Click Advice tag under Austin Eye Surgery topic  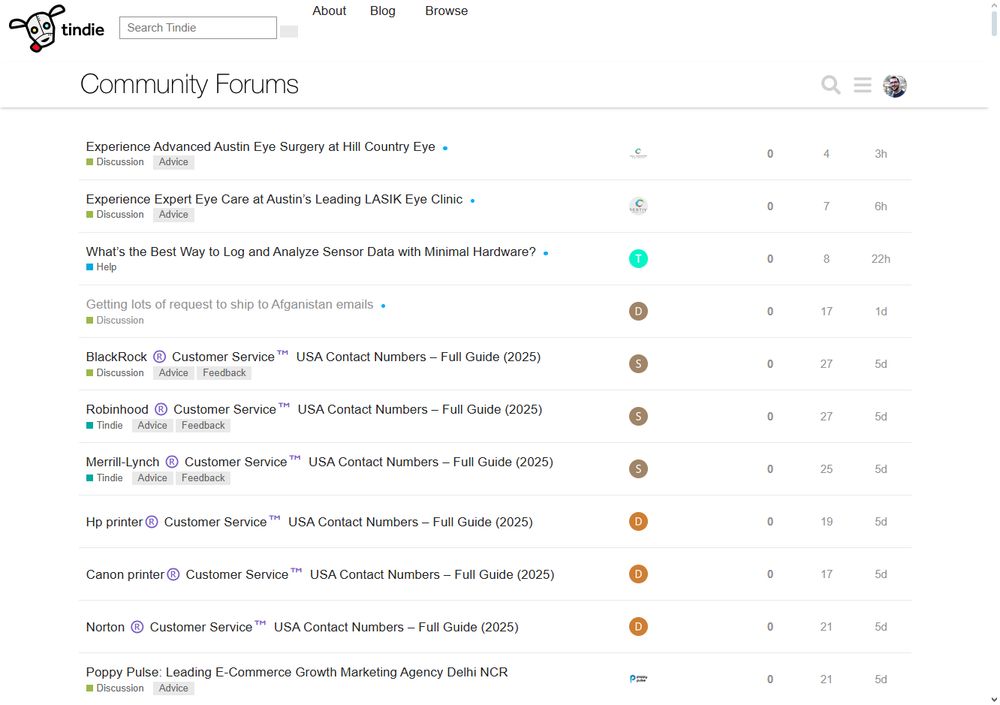coord(173,162)
